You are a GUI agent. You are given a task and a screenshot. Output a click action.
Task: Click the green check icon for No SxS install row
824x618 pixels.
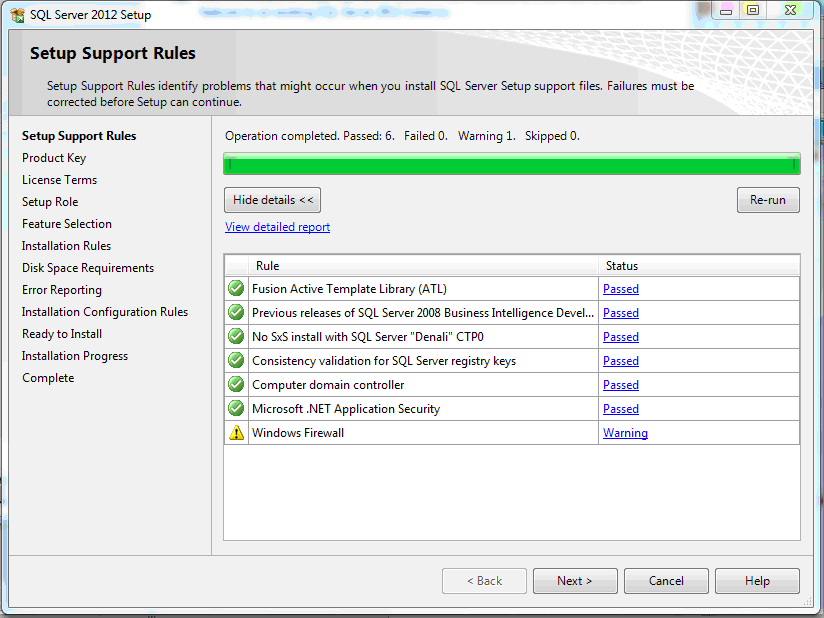236,337
